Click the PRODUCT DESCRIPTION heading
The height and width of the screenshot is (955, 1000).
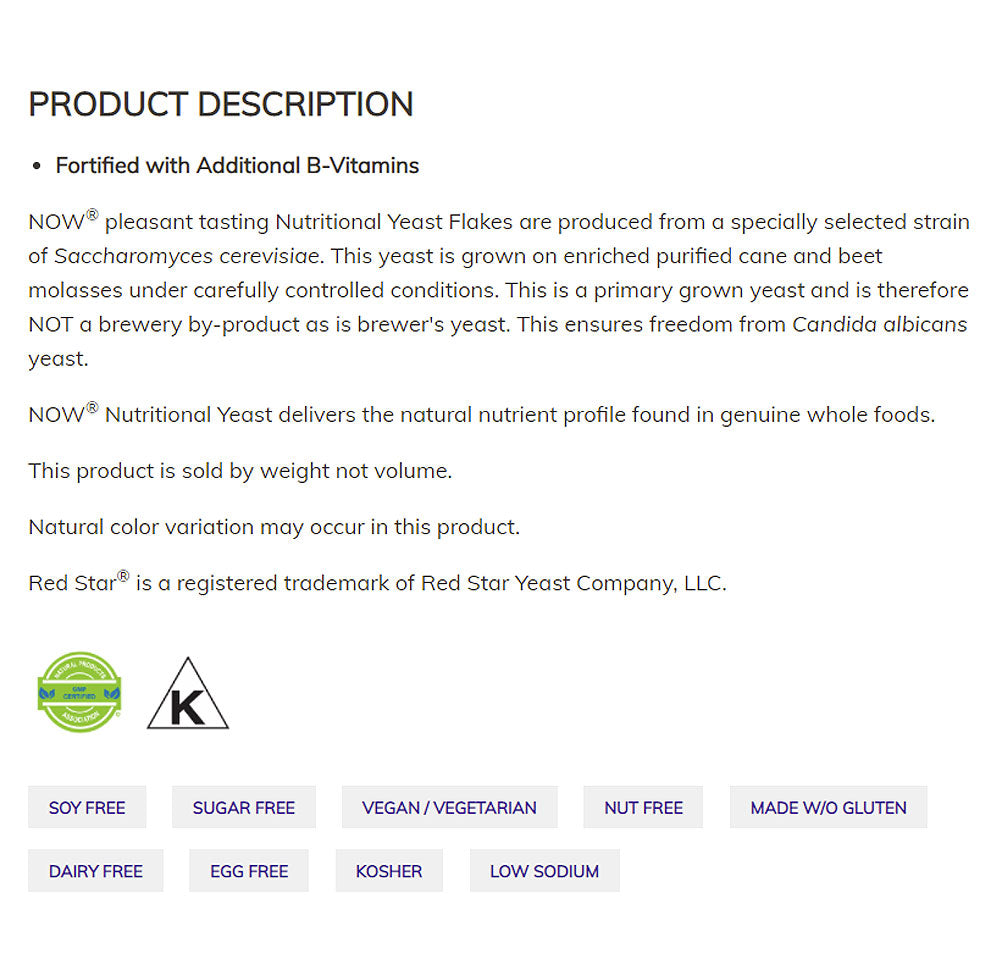tap(221, 104)
